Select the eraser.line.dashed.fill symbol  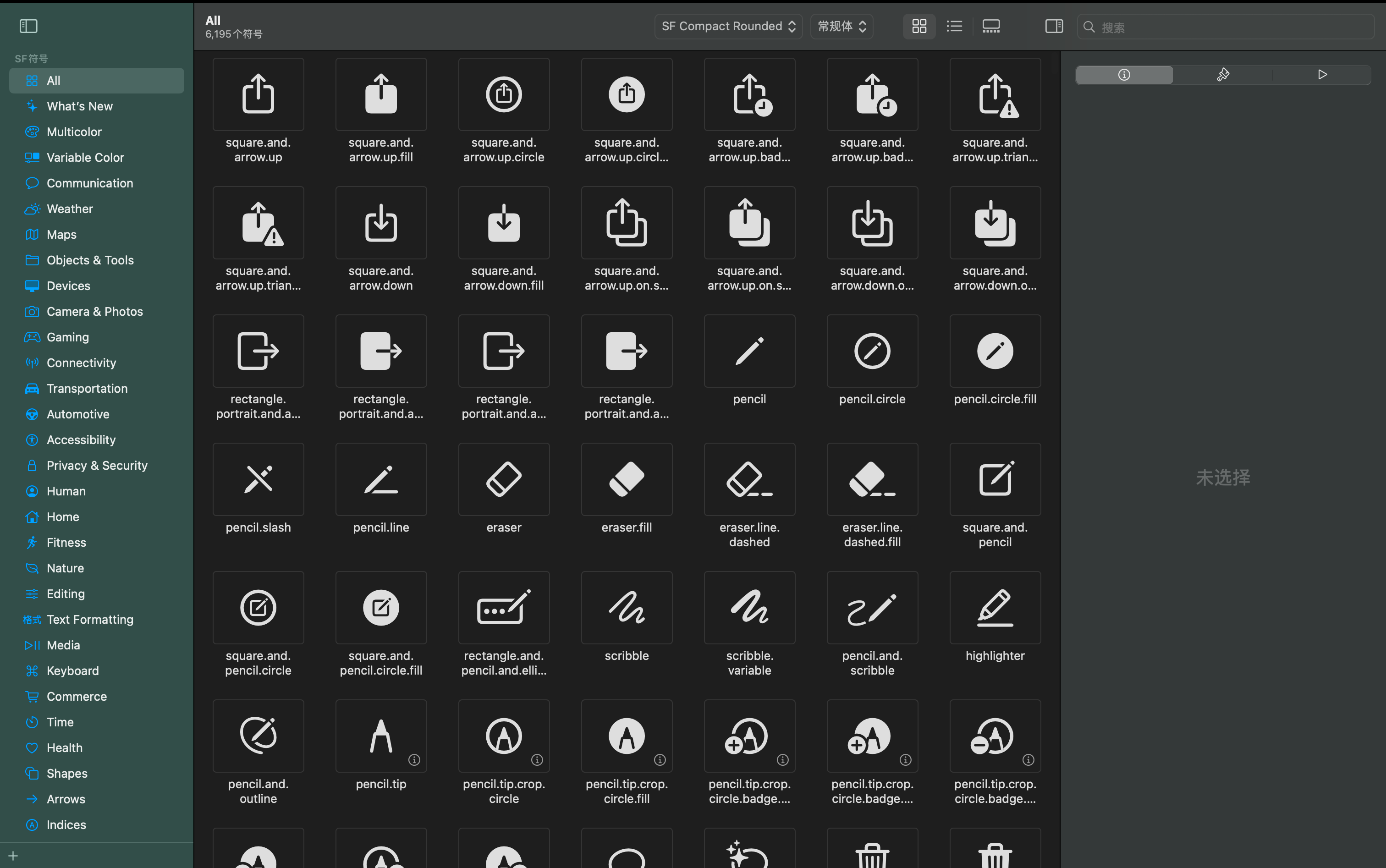pyautogui.click(x=873, y=479)
